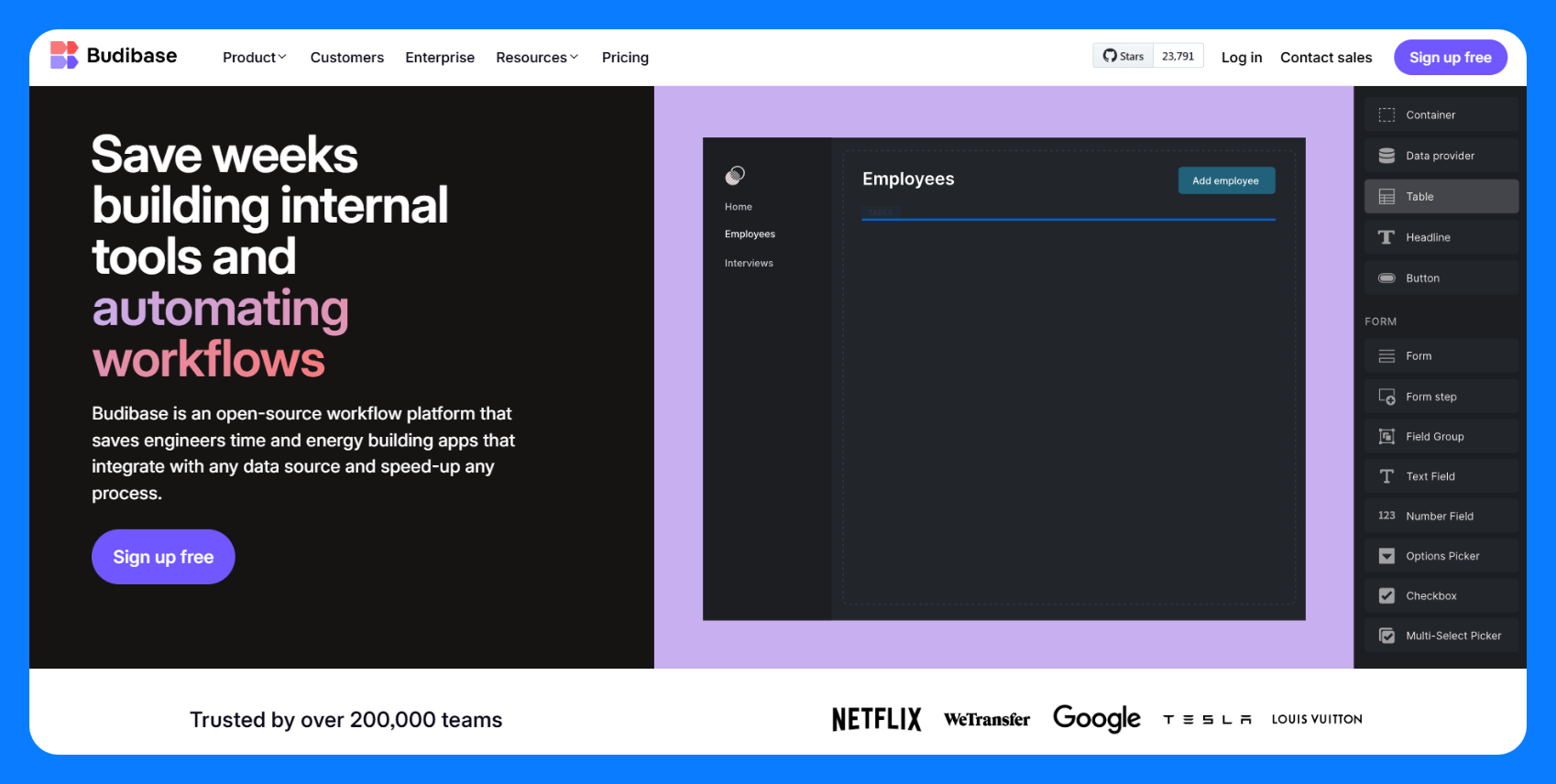The height and width of the screenshot is (784, 1556).
Task: Click the Data provider label
Action: click(1441, 156)
